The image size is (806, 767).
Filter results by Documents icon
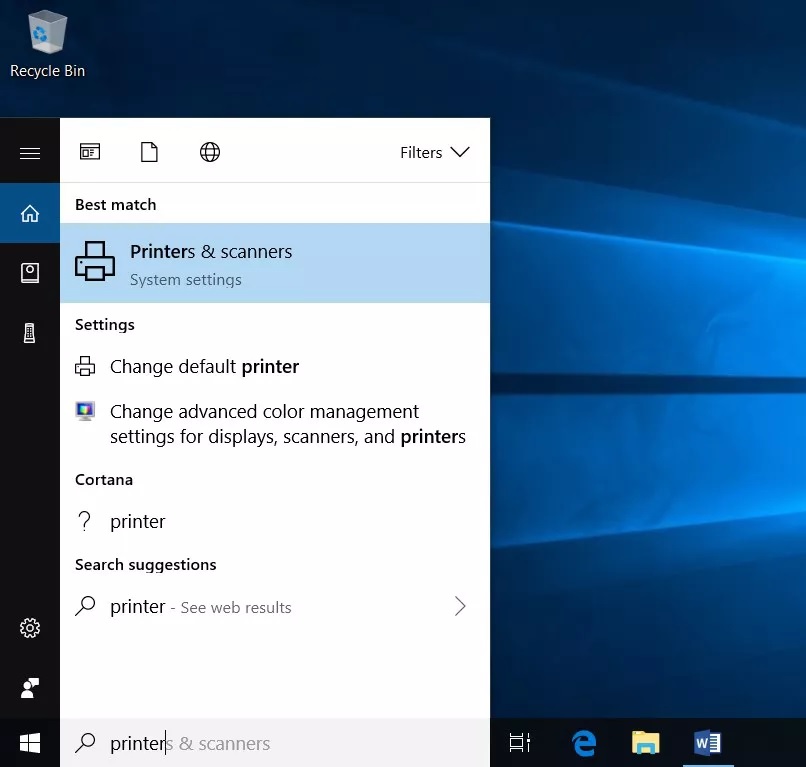(x=149, y=152)
